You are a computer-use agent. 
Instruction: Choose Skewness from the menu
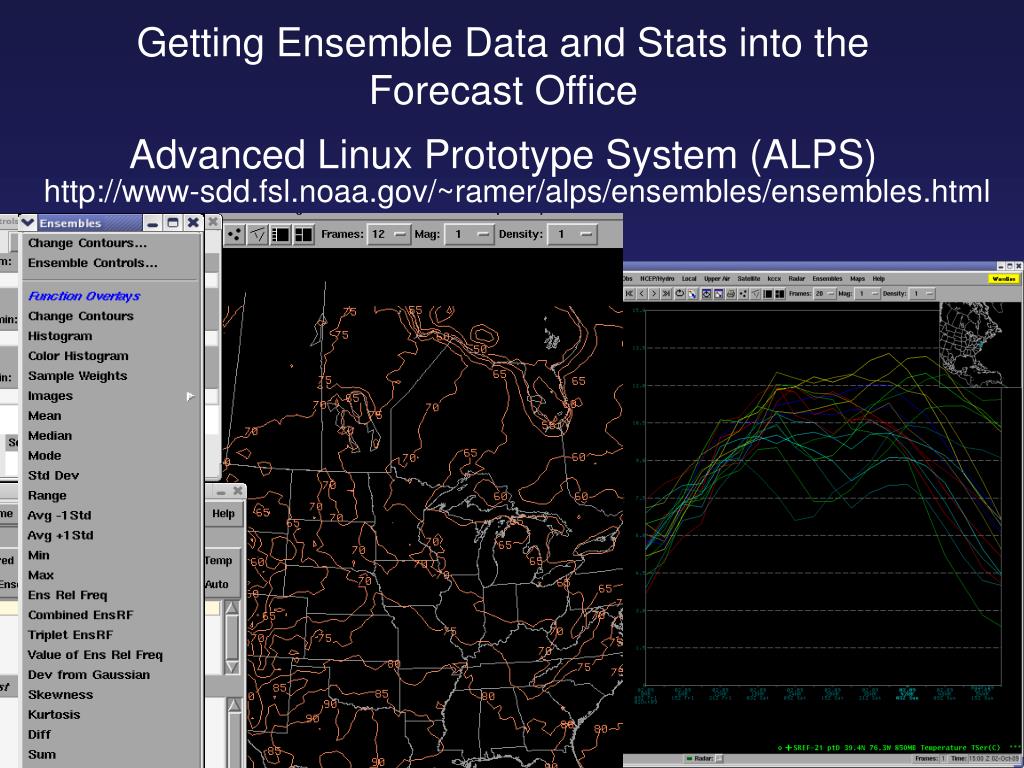pyautogui.click(x=60, y=695)
